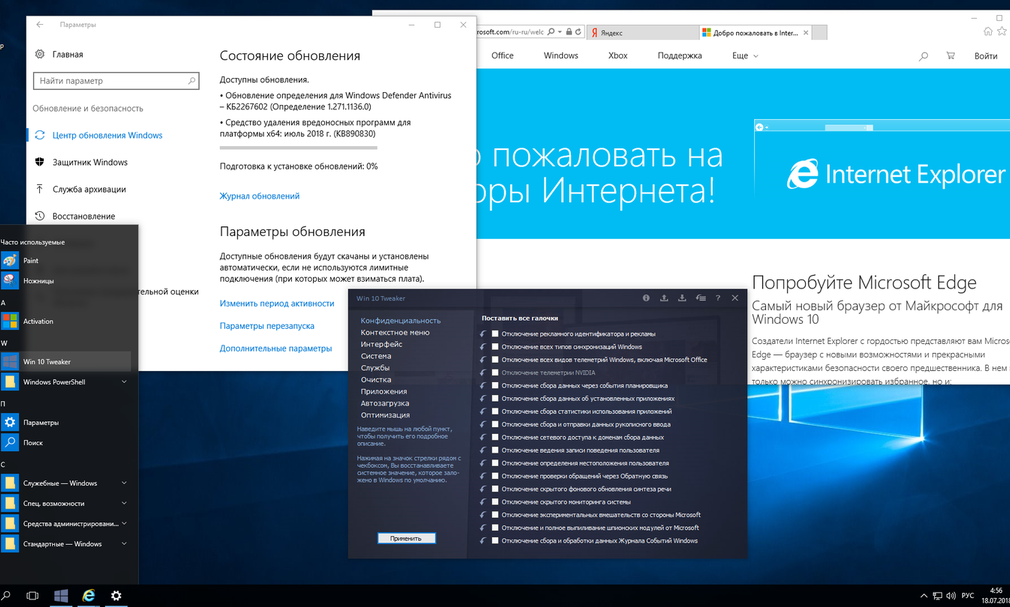1010x607 pixels.
Task: Click the restore arrow beside 'Отключение скрытого мониторинга системы'
Action: point(483,502)
